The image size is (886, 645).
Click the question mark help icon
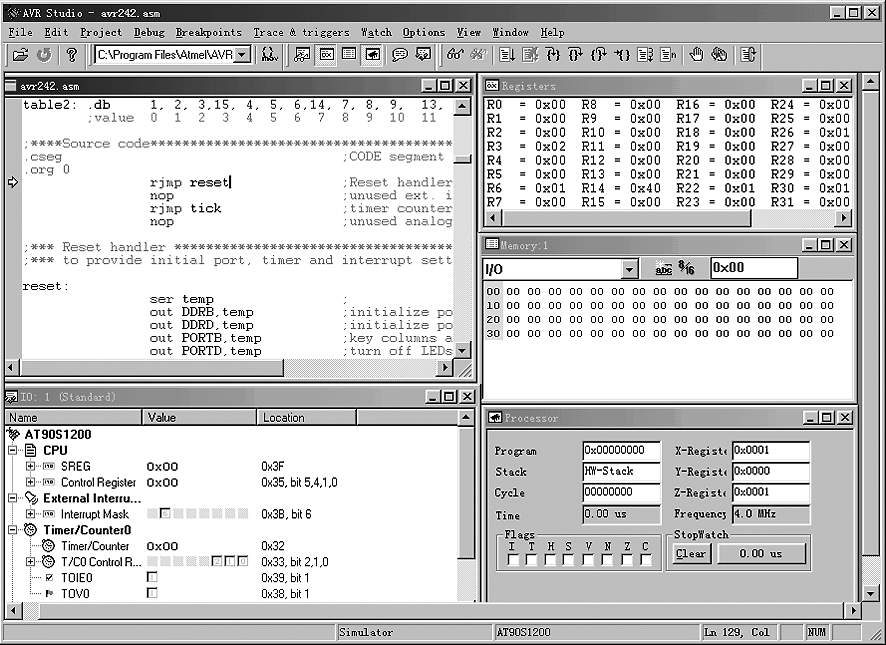point(71,55)
